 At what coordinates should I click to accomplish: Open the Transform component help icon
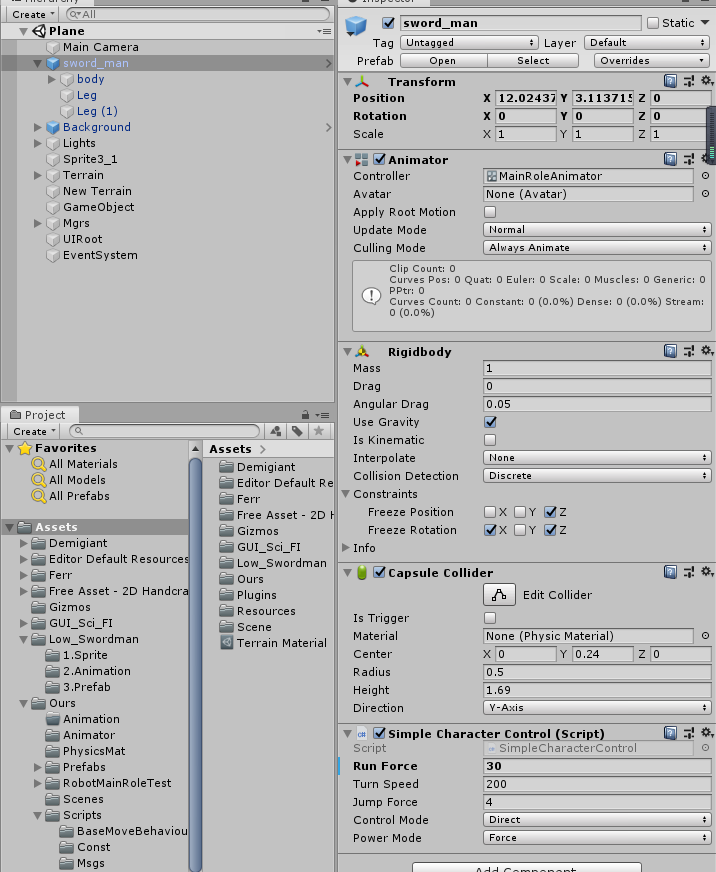pos(670,81)
